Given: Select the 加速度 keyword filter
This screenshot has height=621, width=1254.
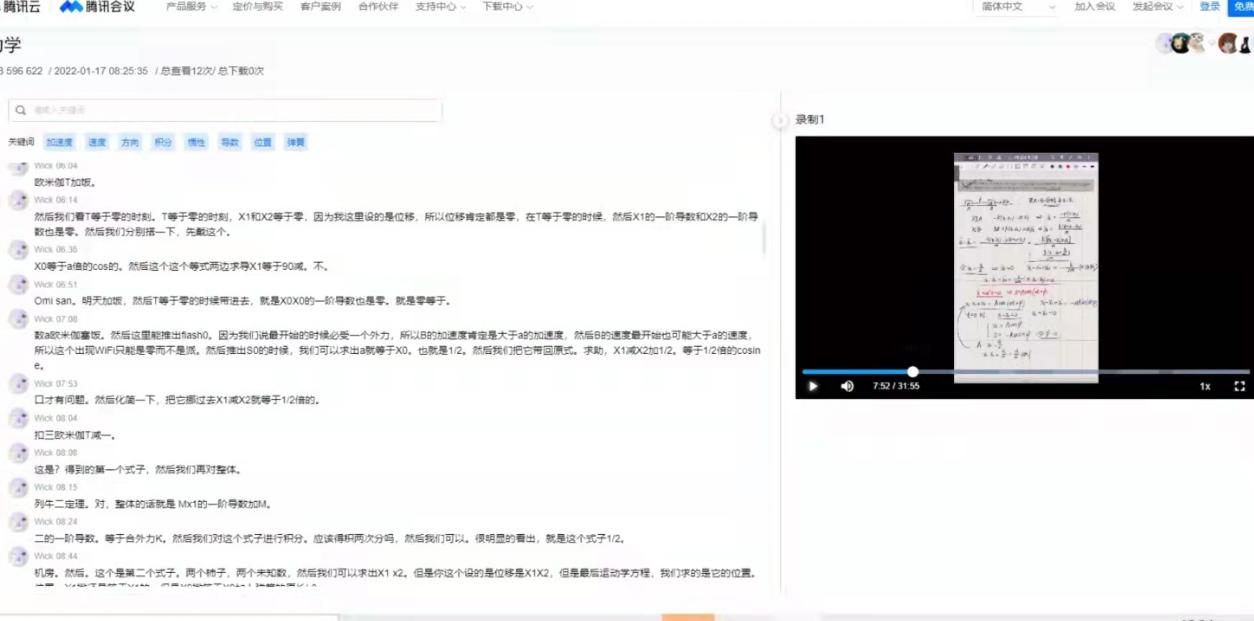Looking at the screenshot, I should pyautogui.click(x=59, y=142).
